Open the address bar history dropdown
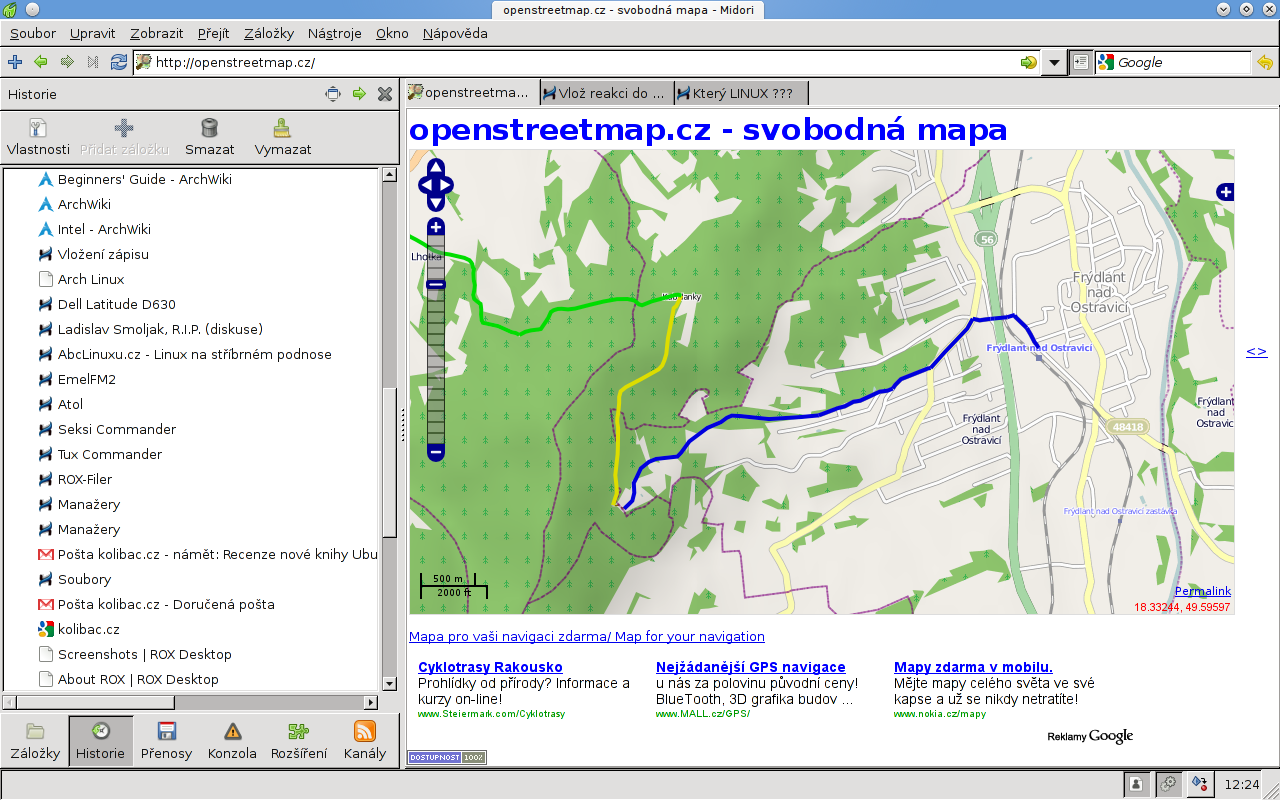The height and width of the screenshot is (800, 1280). tap(1054, 62)
